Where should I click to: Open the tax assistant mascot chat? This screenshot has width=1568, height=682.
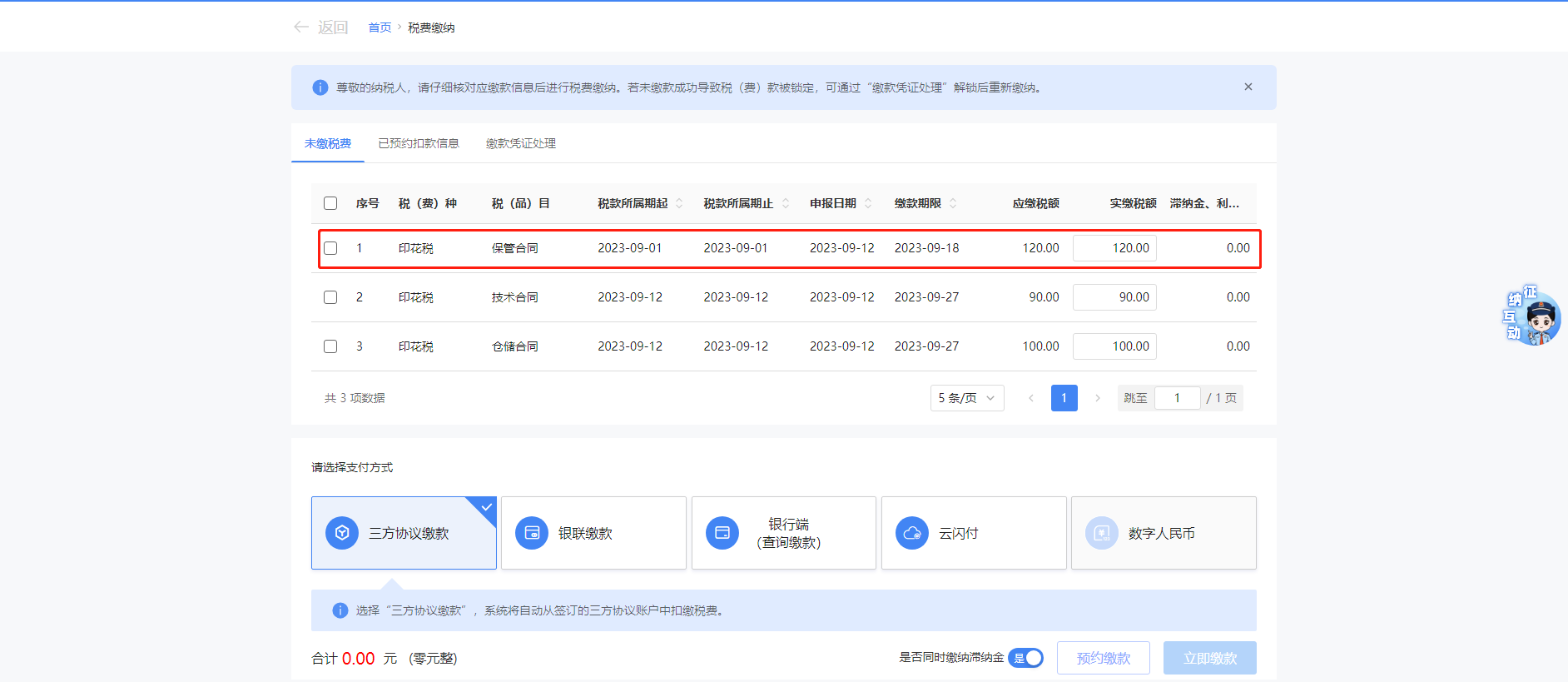pyautogui.click(x=1535, y=318)
